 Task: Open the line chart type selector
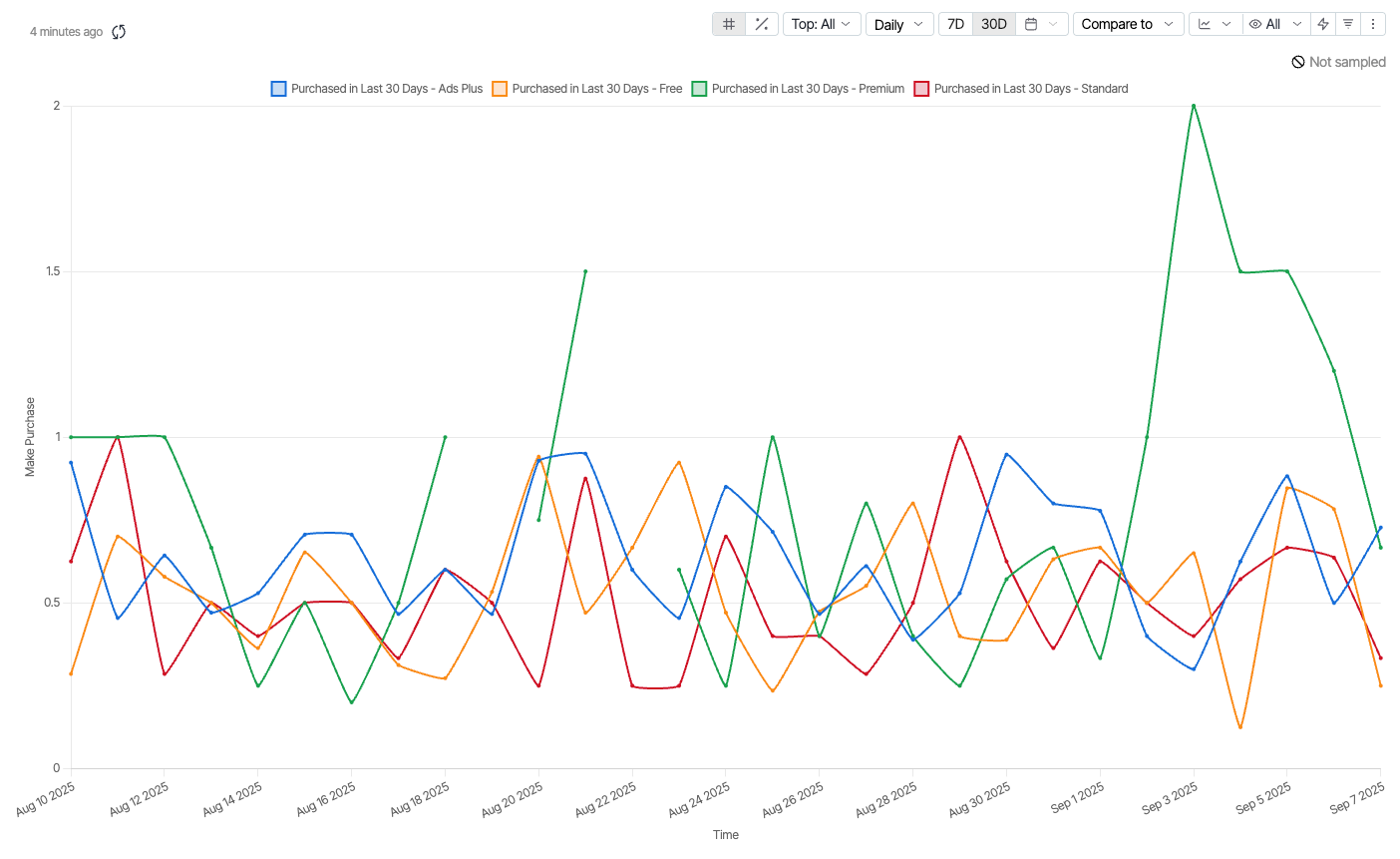point(1215,24)
